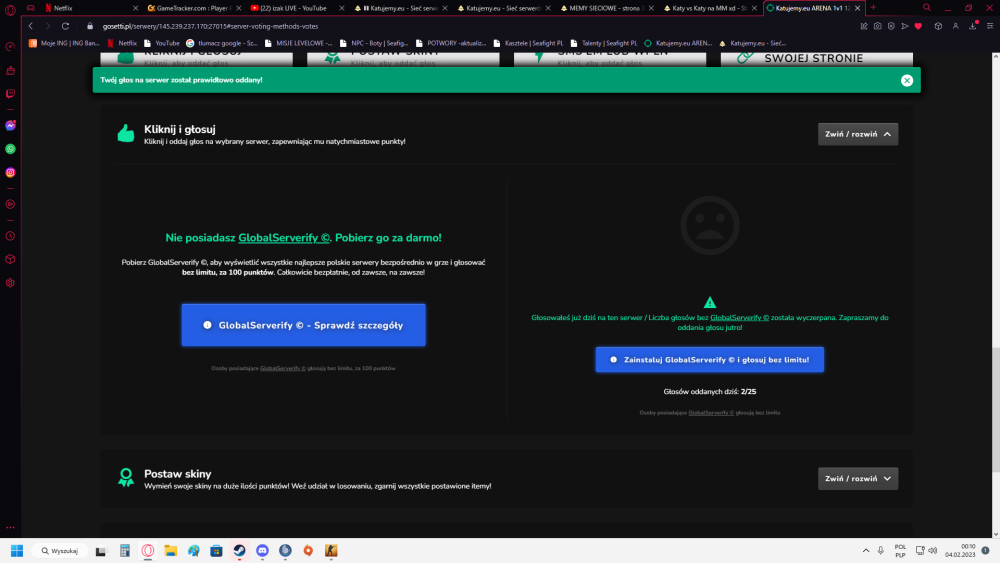Close the Netflix tab

[x=135, y=8]
